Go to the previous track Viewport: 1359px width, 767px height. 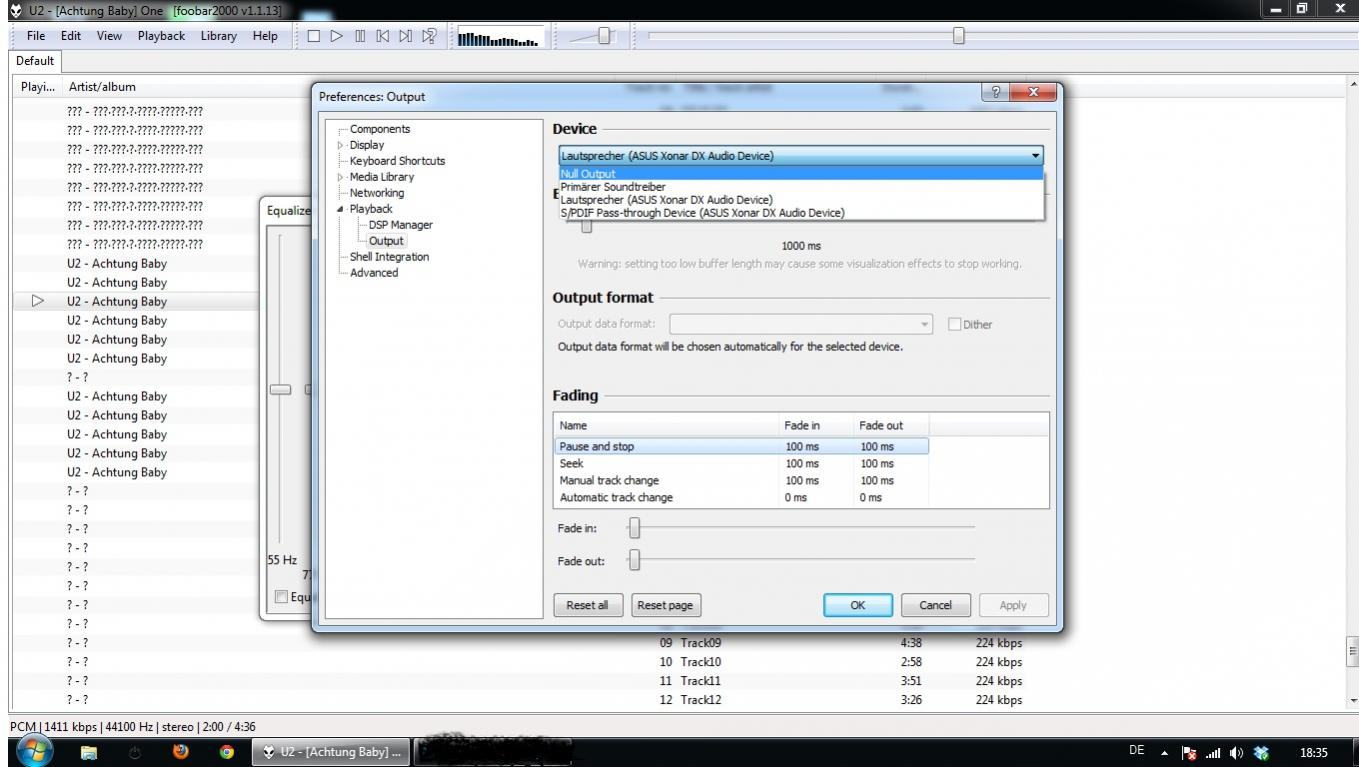(x=382, y=36)
